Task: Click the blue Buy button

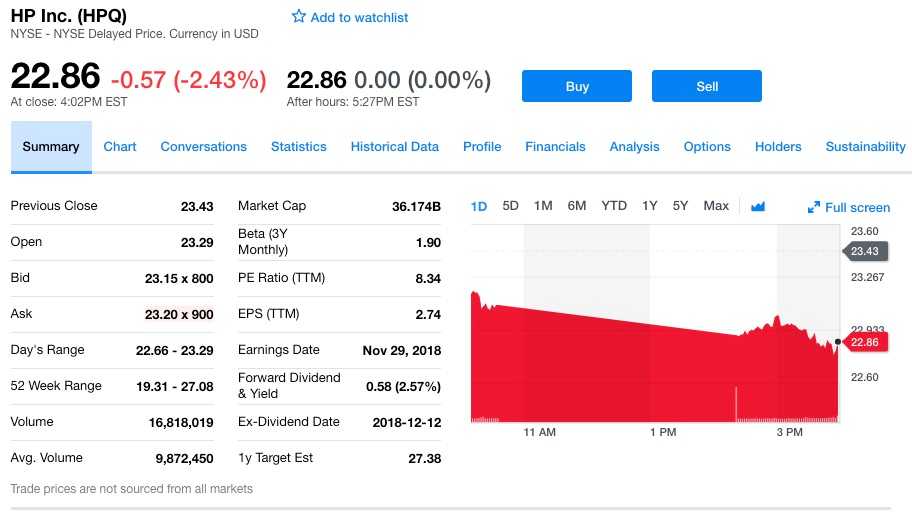Action: [x=576, y=86]
